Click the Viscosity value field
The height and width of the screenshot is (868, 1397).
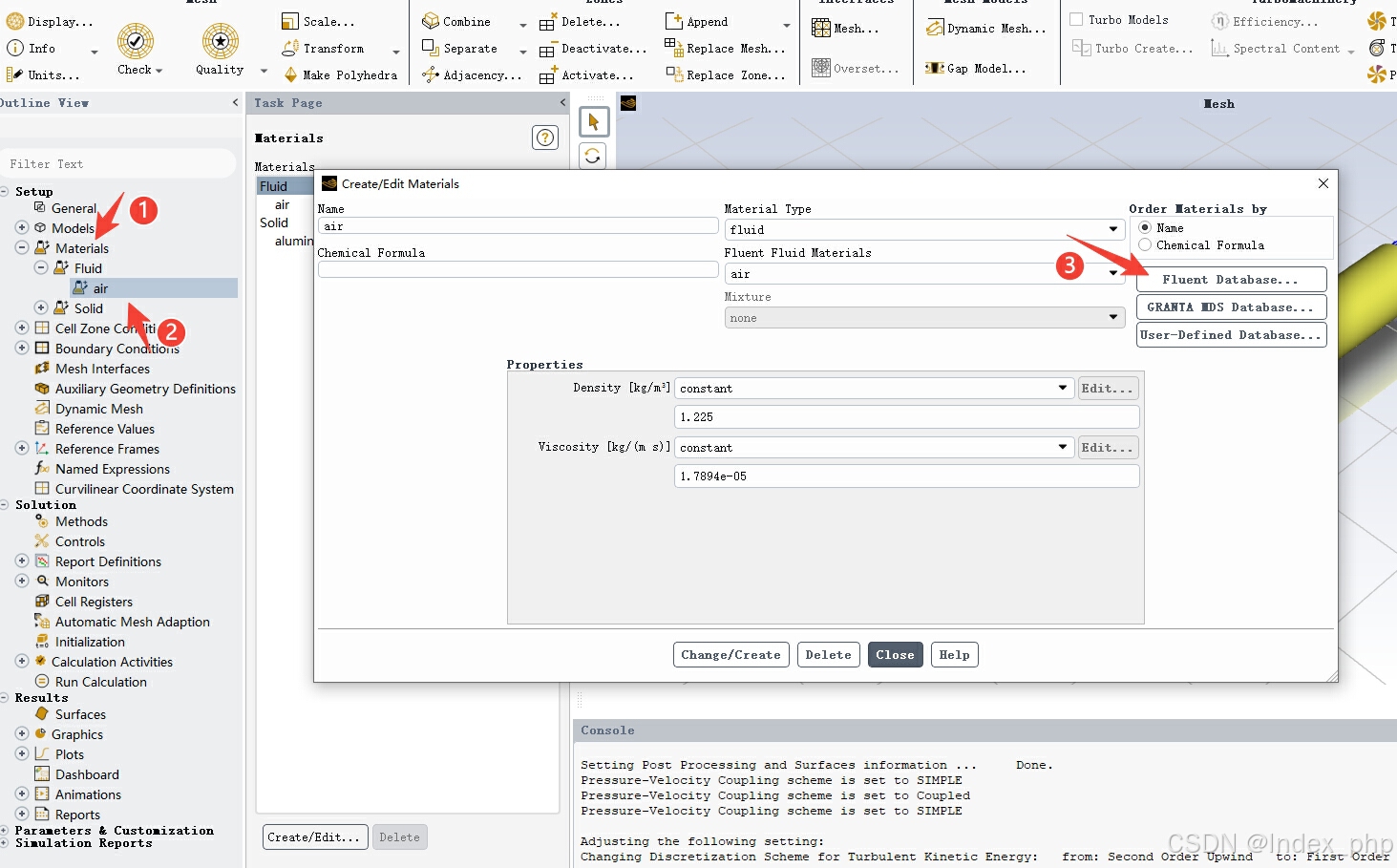tap(906, 476)
